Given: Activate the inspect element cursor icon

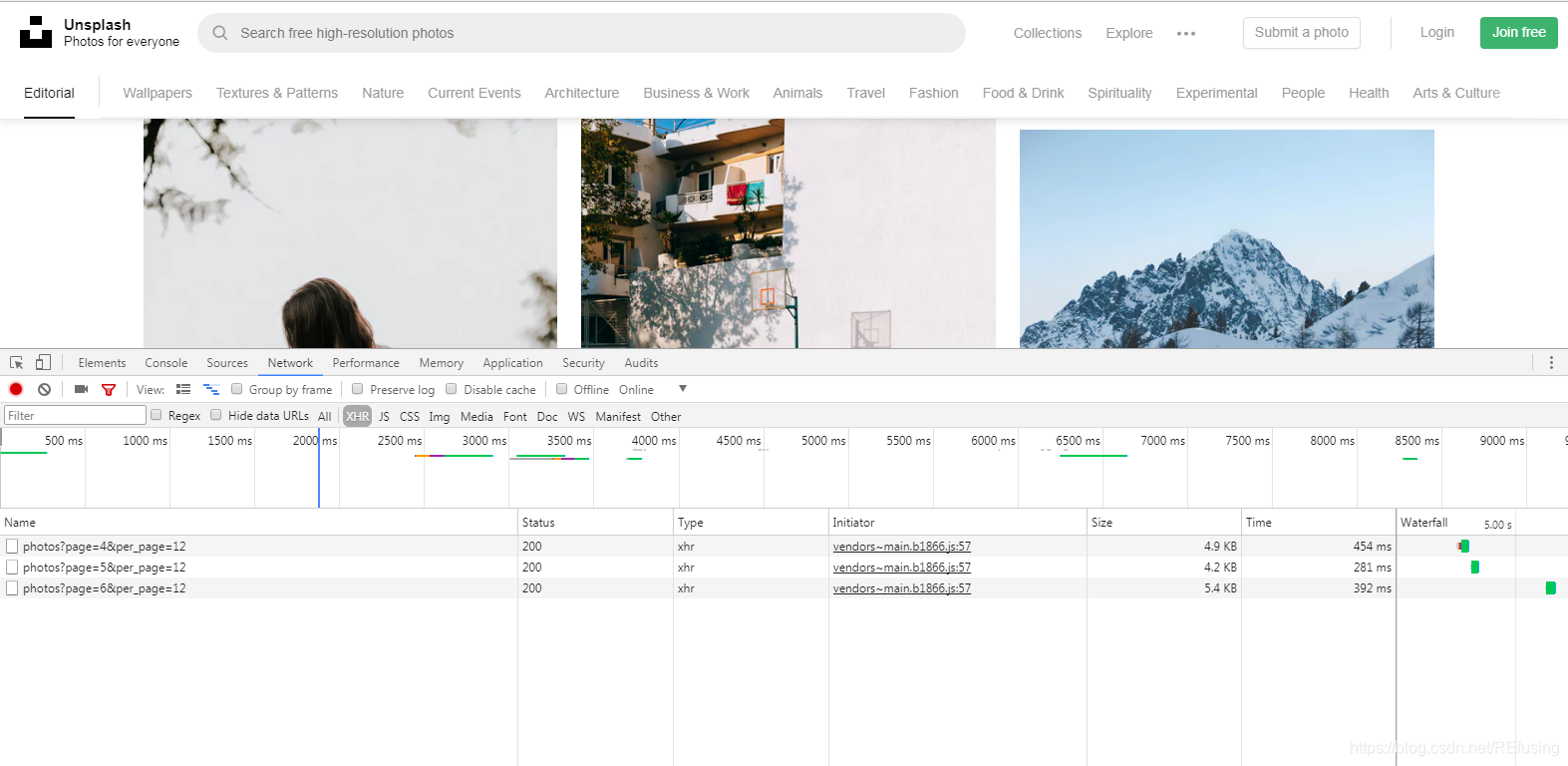Looking at the screenshot, I should coord(17,363).
